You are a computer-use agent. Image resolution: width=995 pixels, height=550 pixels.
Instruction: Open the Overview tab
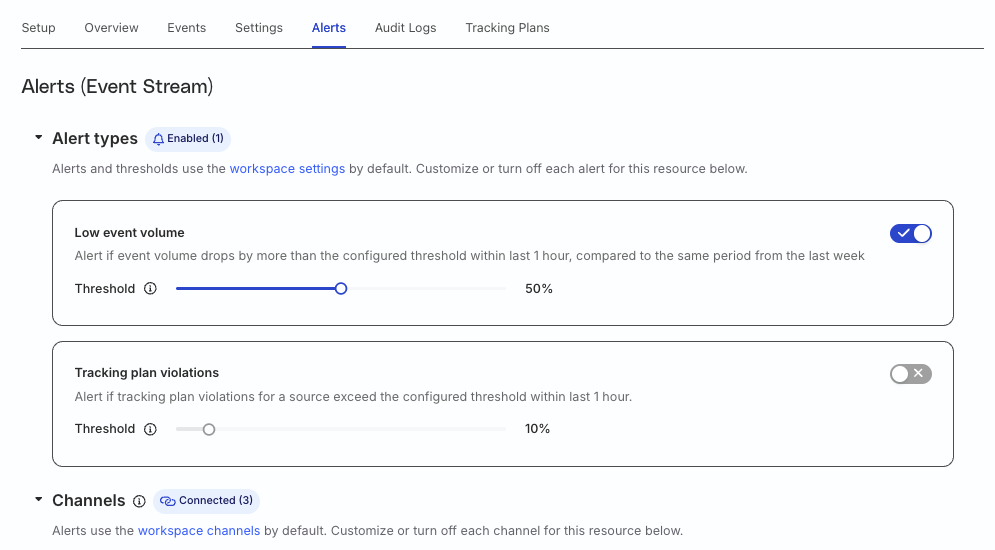click(x=112, y=28)
